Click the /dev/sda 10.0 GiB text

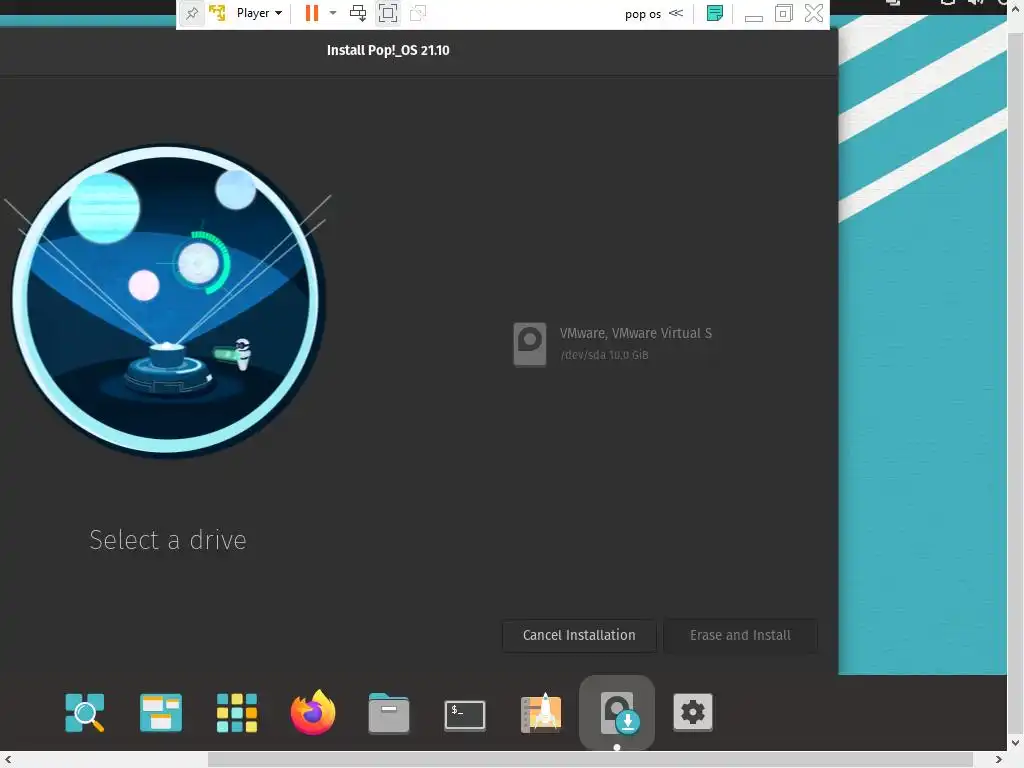tap(605, 355)
